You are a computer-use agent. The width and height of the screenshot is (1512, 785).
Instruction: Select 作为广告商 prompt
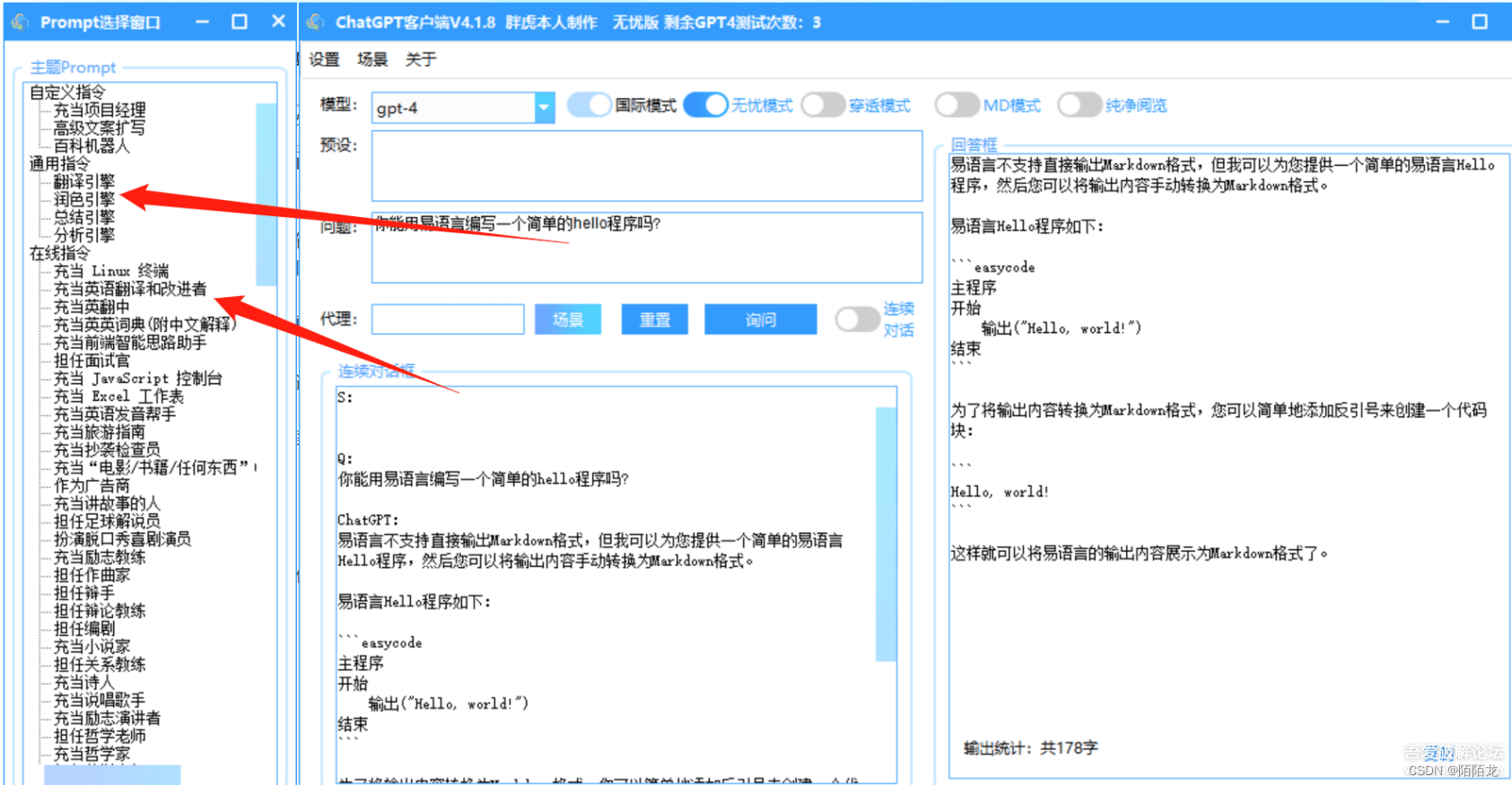point(92,485)
